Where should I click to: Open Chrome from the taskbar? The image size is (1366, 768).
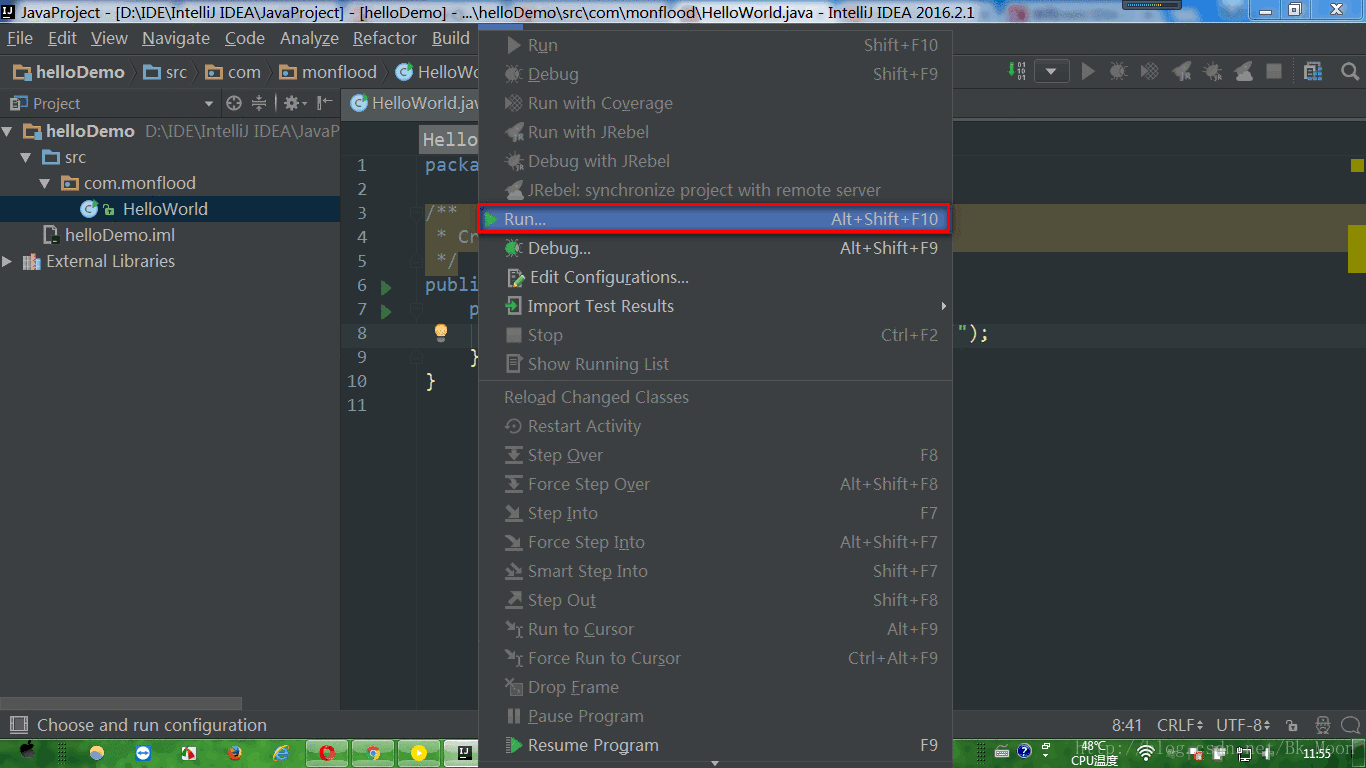tap(372, 753)
